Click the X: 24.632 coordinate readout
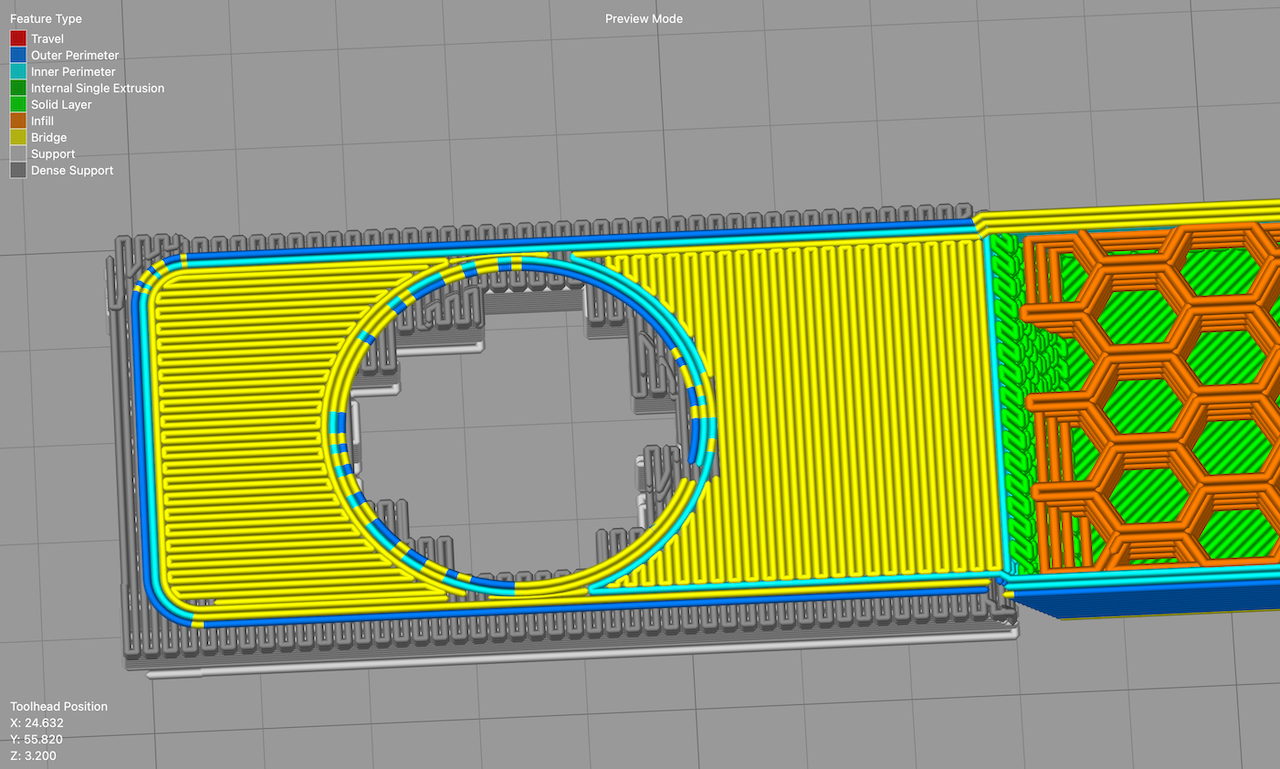The width and height of the screenshot is (1280, 769). pos(37,723)
